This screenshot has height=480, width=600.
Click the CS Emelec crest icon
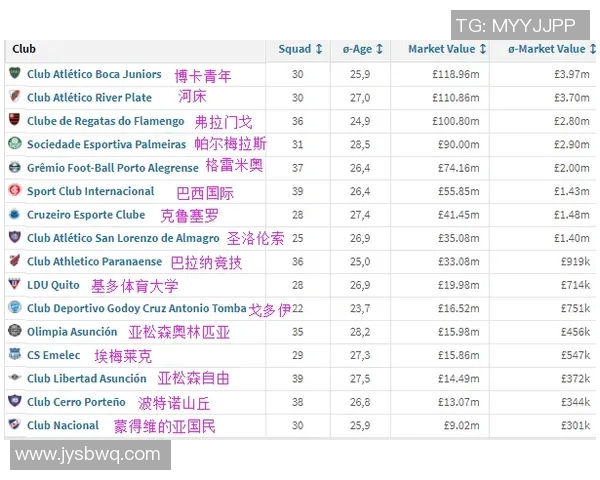click(14, 355)
